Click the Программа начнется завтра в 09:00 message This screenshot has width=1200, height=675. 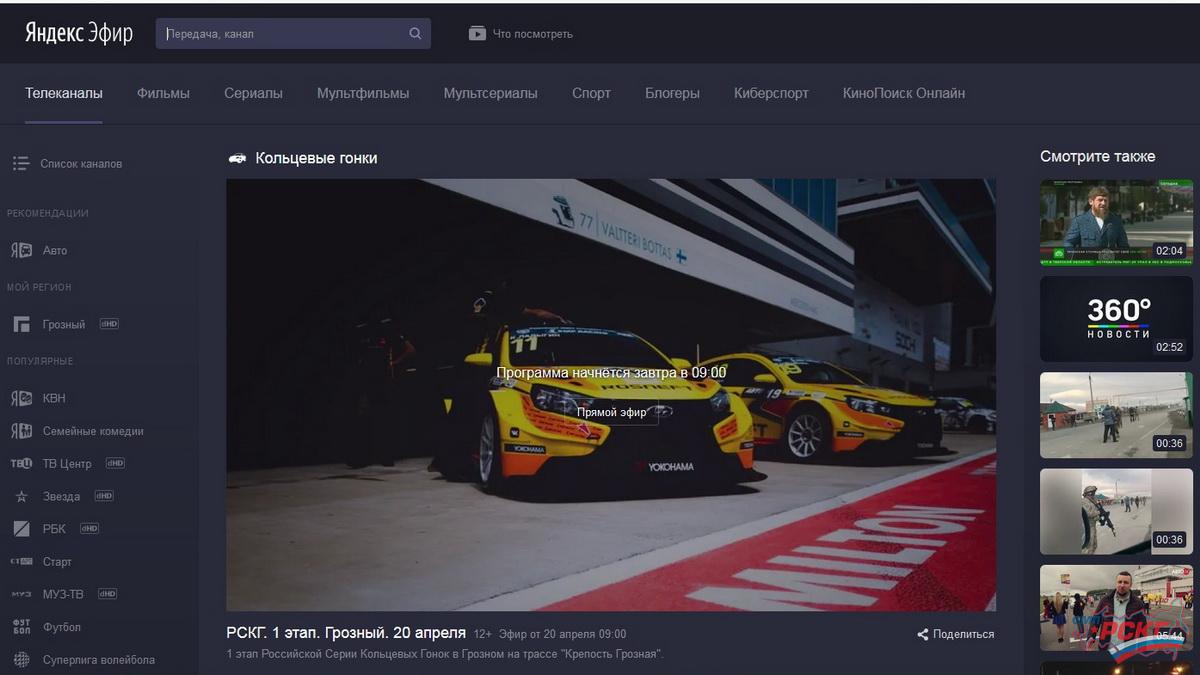click(x=611, y=373)
